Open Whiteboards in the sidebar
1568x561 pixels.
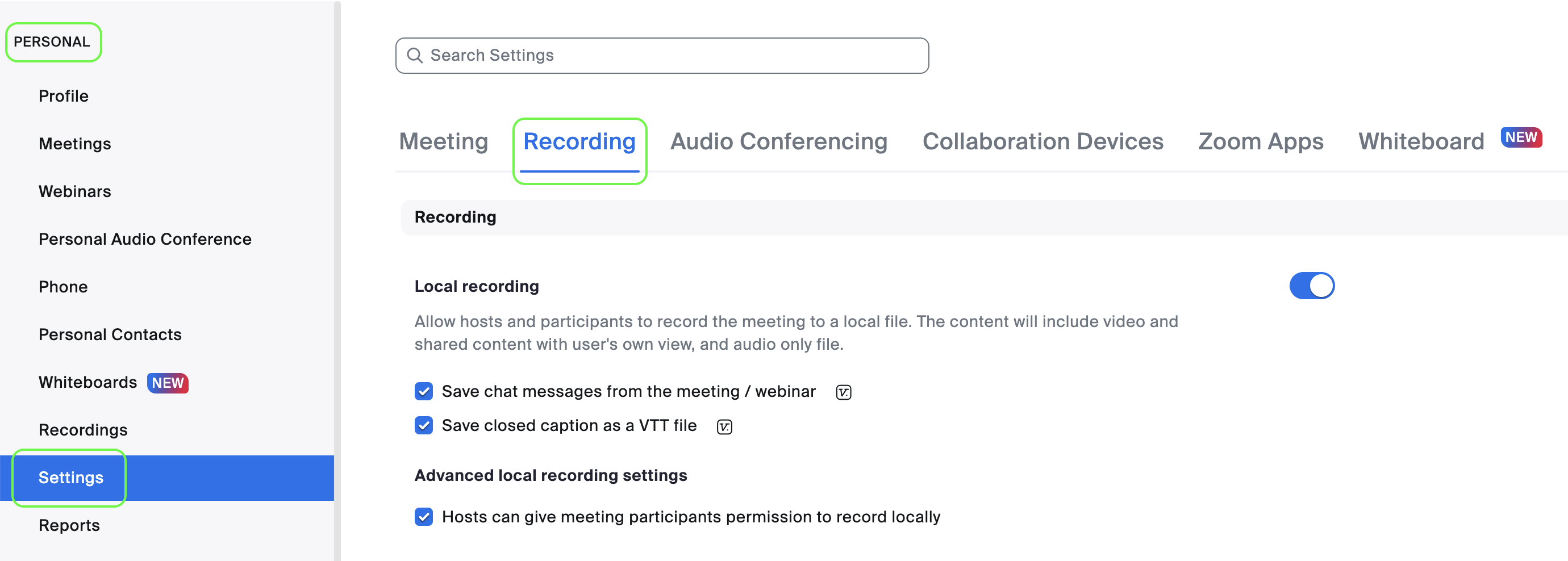click(x=87, y=382)
